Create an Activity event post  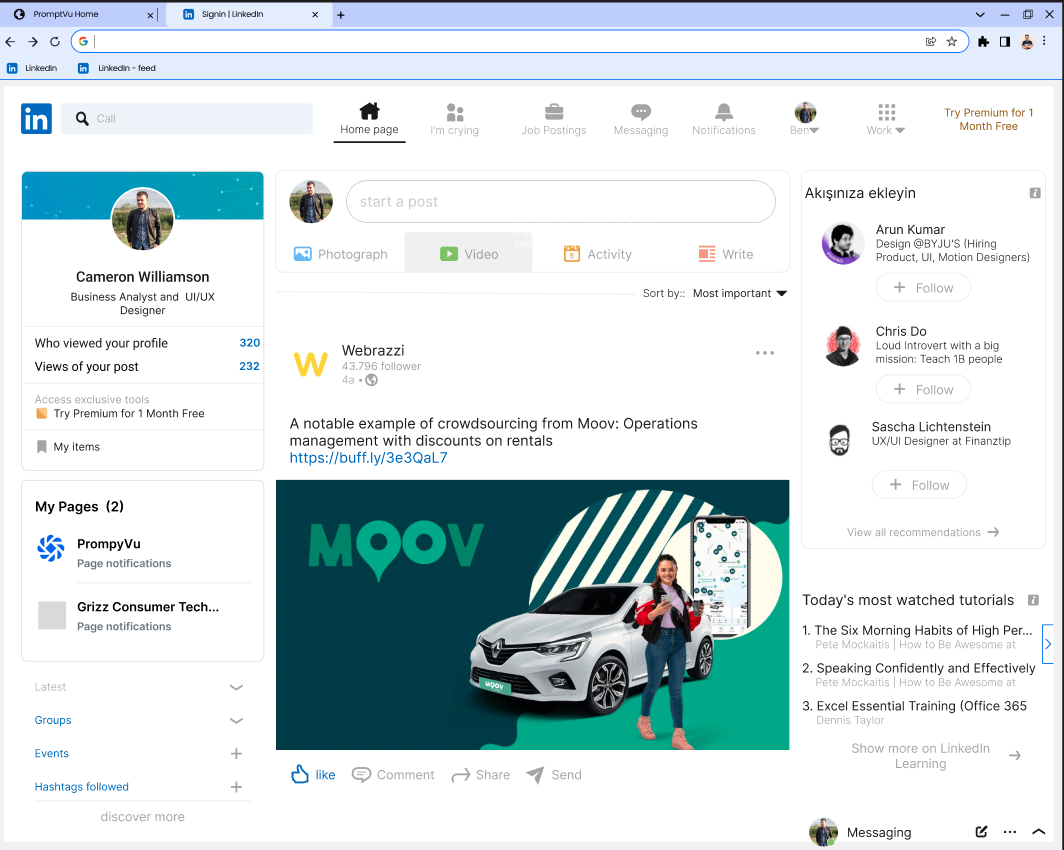[598, 254]
